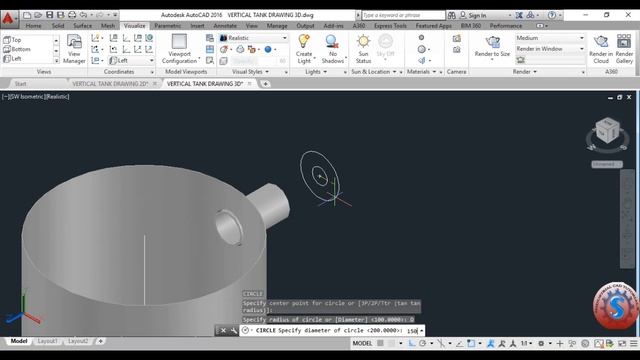Toggle Hardware Acceleration status bar icon
The width and height of the screenshot is (640, 360).
[585, 344]
